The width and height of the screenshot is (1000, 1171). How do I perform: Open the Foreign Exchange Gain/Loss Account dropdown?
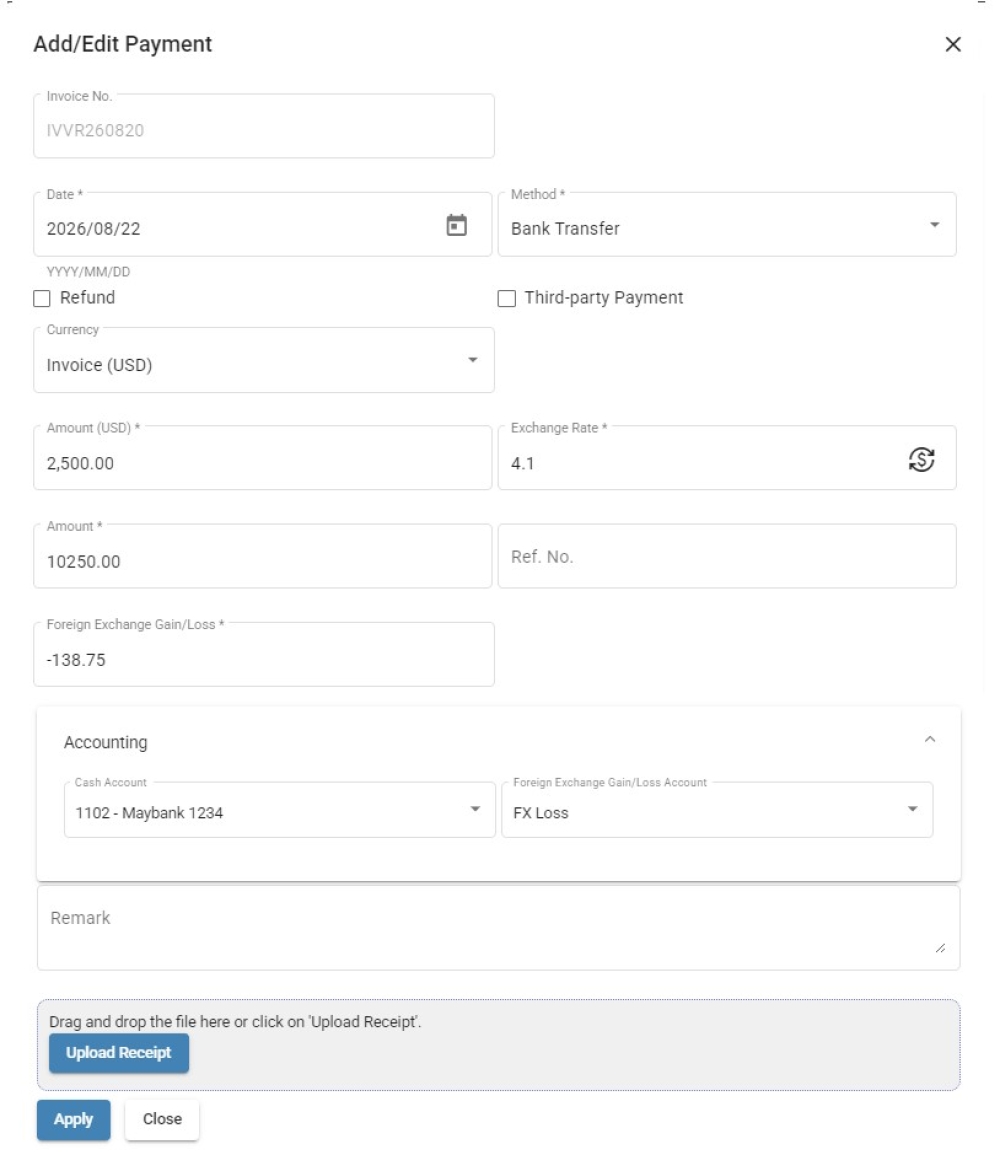tap(717, 810)
